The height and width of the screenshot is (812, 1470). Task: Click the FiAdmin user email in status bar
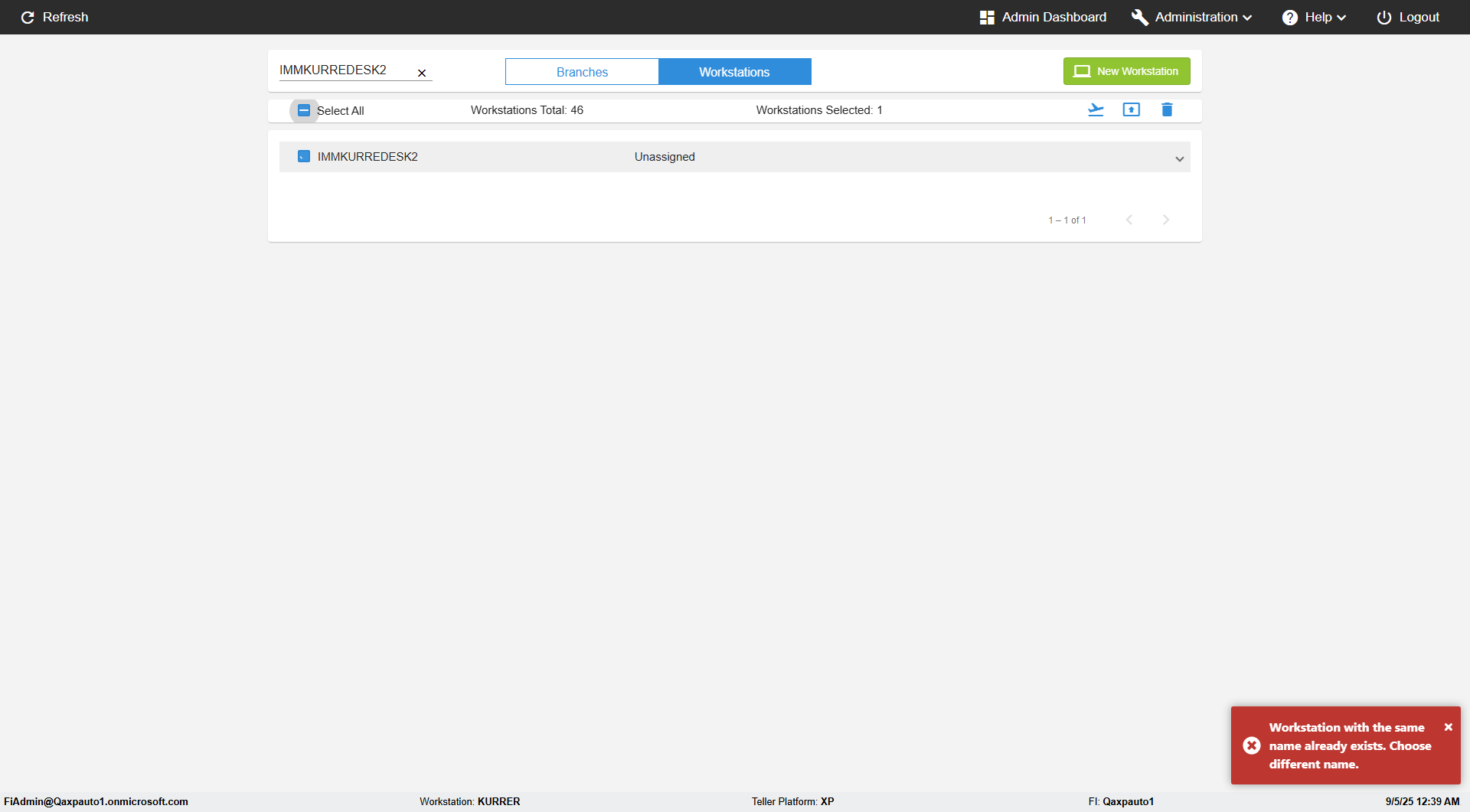point(96,801)
